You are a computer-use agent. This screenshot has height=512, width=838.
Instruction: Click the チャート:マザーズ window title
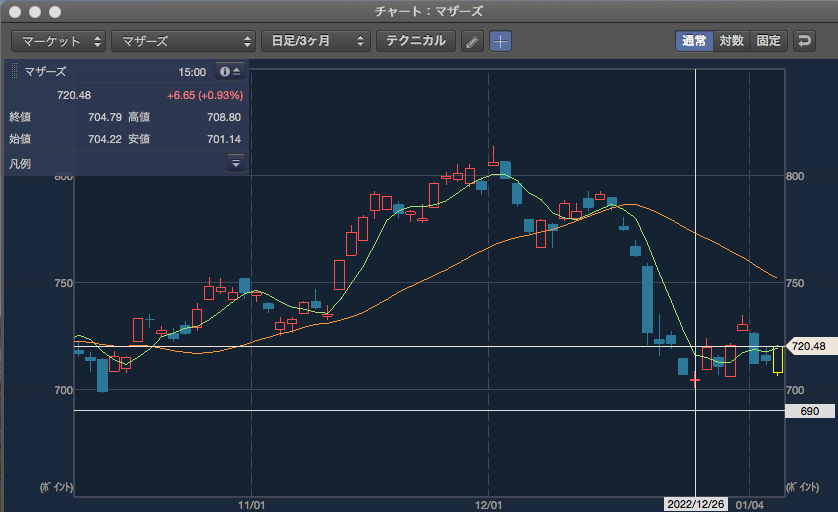pyautogui.click(x=429, y=11)
